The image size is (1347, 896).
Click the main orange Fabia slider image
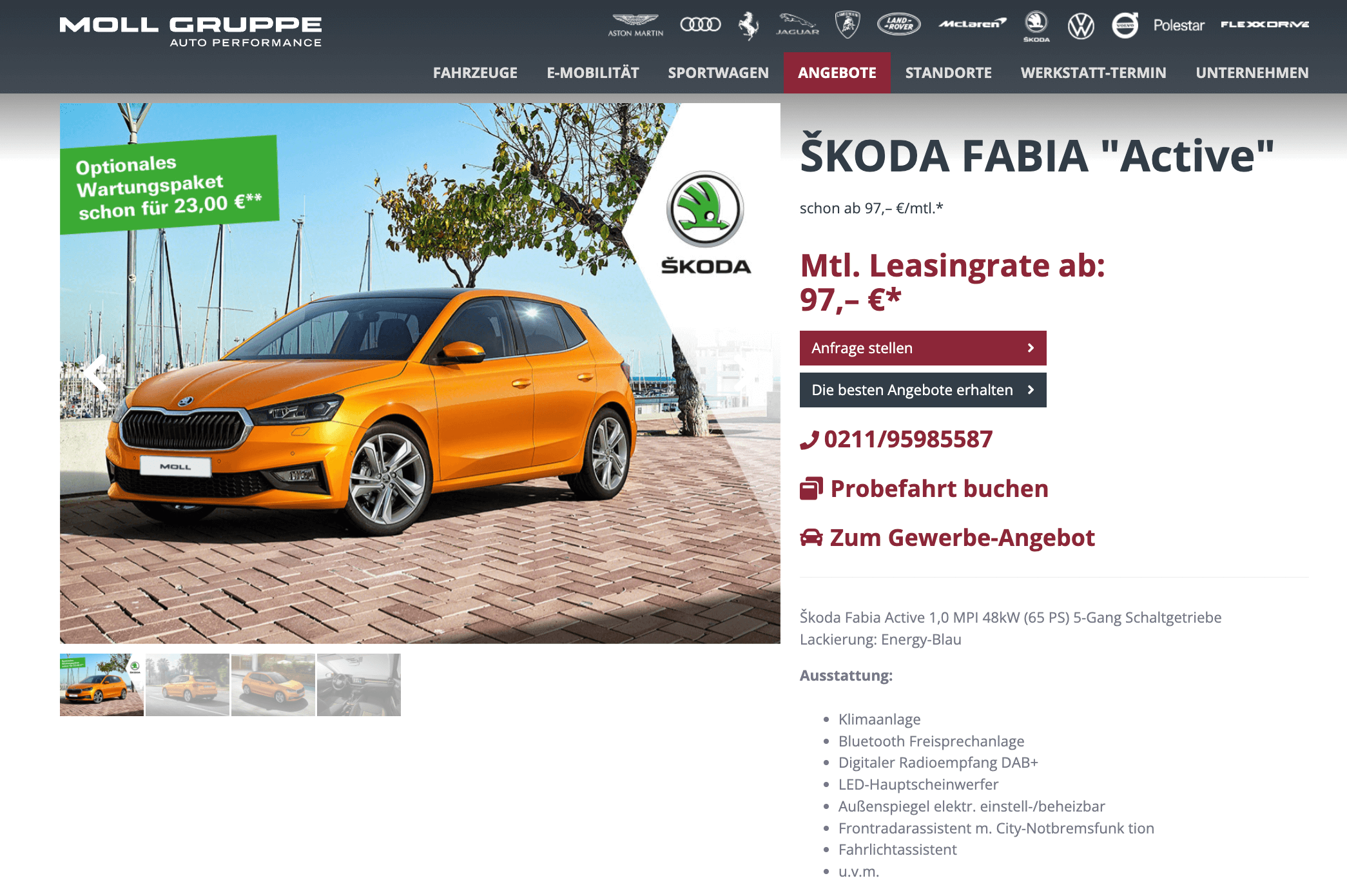point(420,373)
